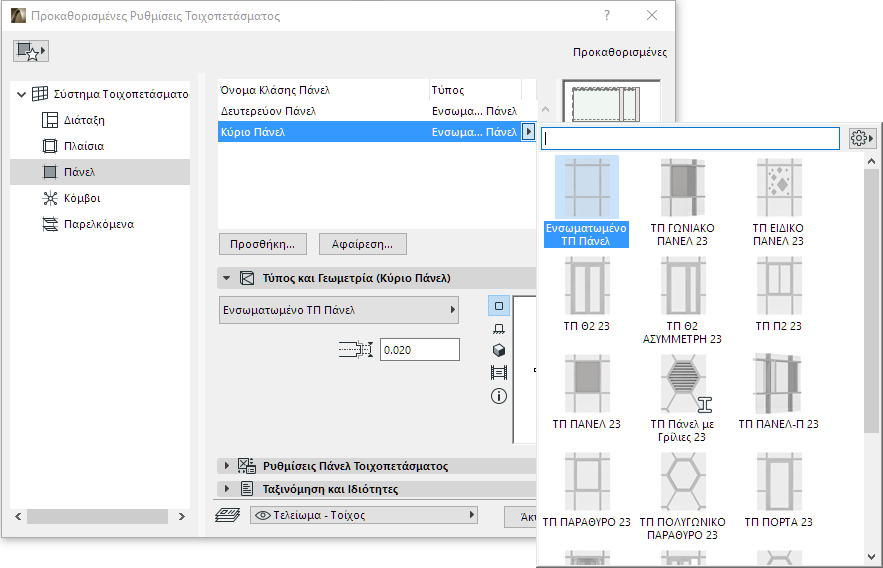Click the help question mark in title bar

coord(606,15)
